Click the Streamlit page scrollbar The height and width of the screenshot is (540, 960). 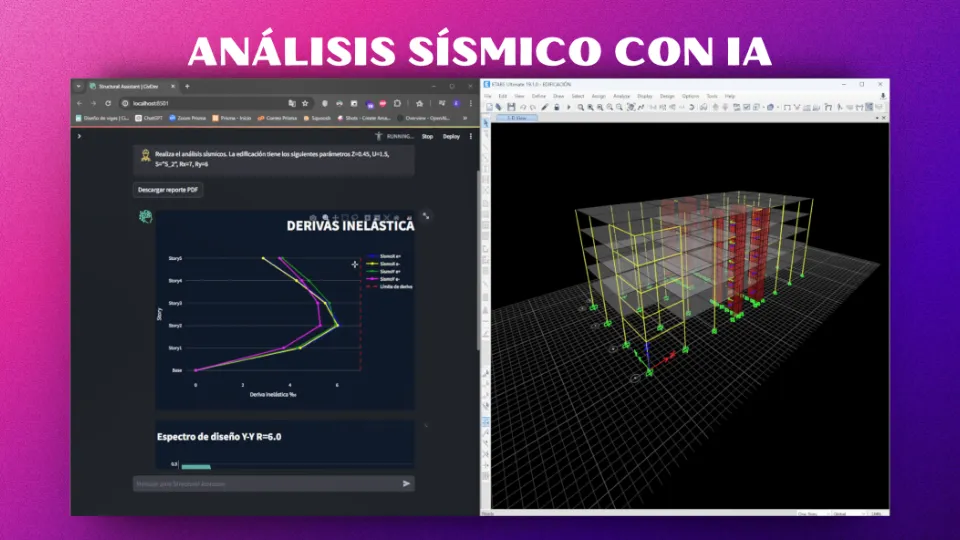click(478, 260)
